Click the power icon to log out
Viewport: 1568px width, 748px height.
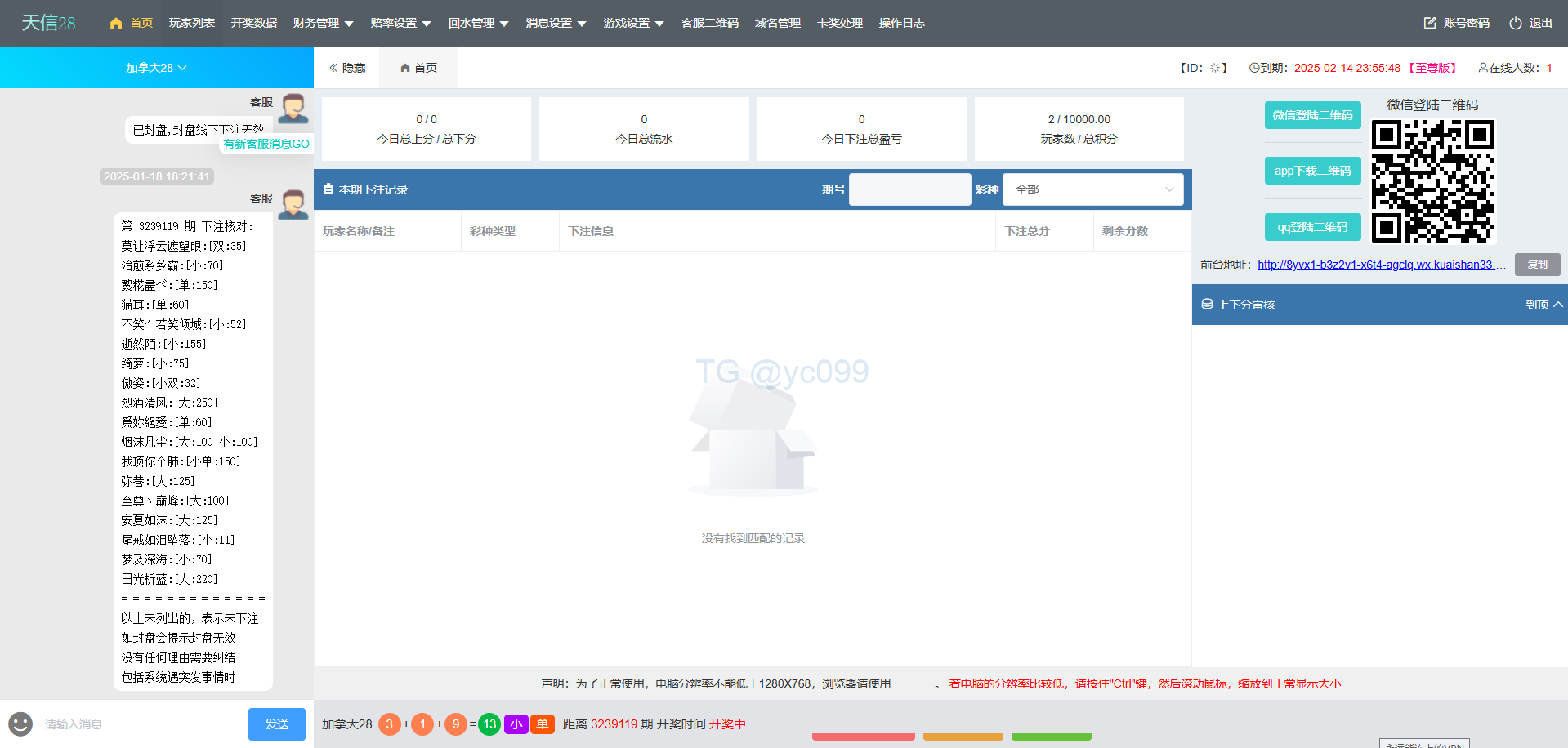click(1515, 23)
